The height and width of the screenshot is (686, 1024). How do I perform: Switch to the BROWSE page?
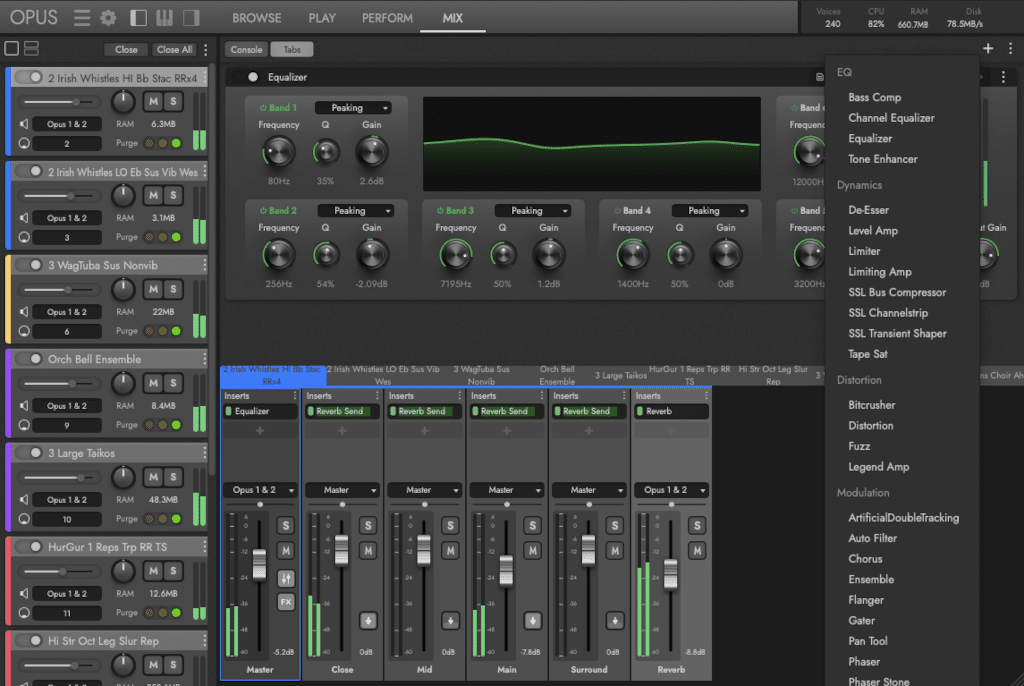click(x=257, y=18)
